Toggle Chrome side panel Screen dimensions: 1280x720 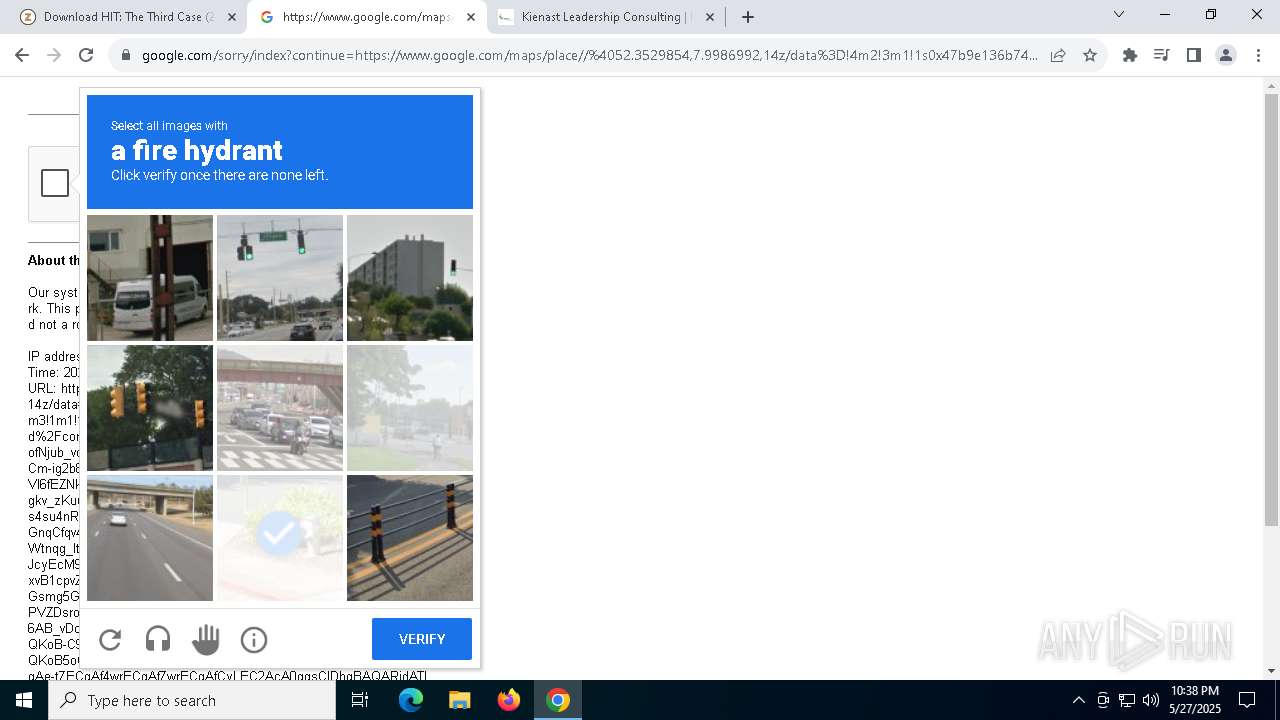tap(1194, 55)
